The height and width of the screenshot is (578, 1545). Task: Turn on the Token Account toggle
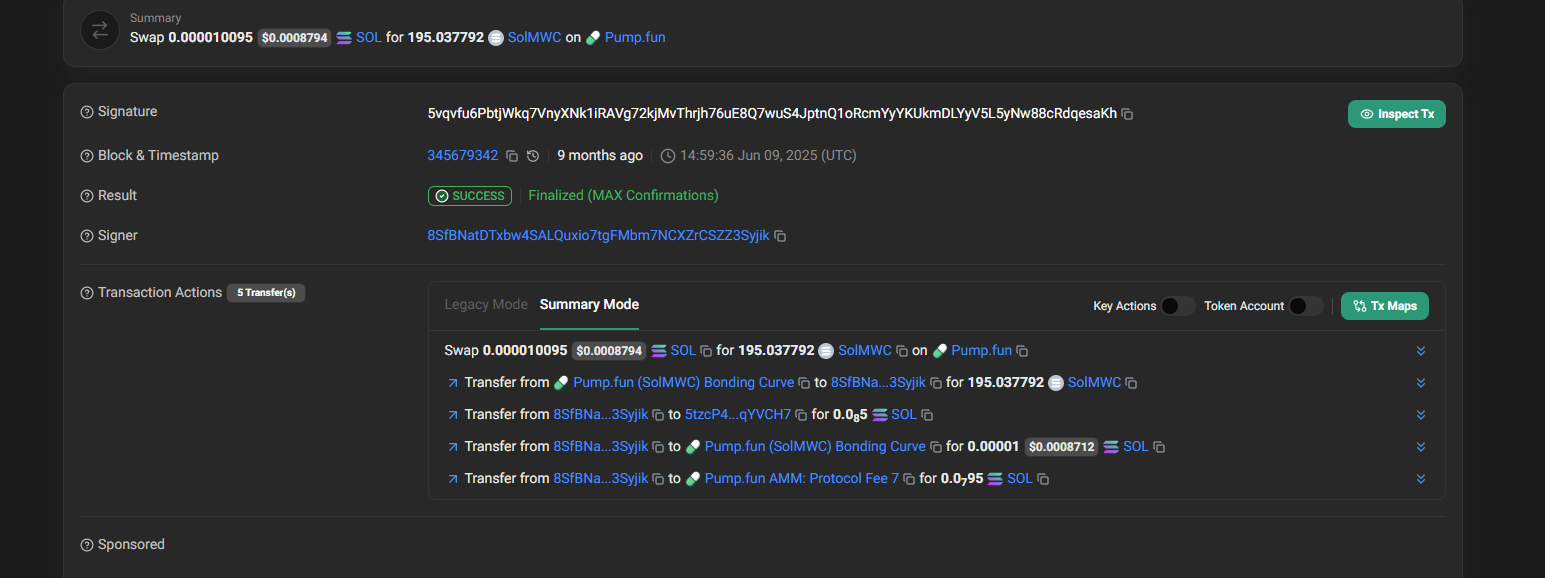click(1306, 306)
